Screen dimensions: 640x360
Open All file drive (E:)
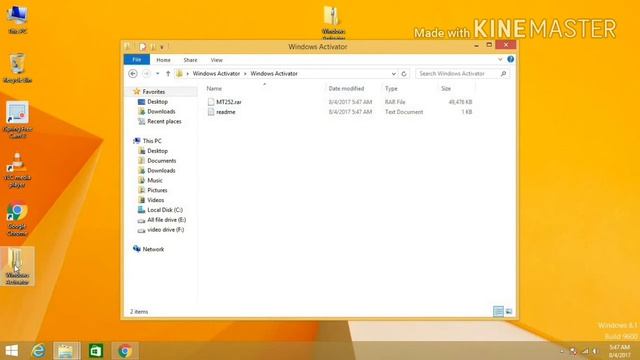click(166, 220)
